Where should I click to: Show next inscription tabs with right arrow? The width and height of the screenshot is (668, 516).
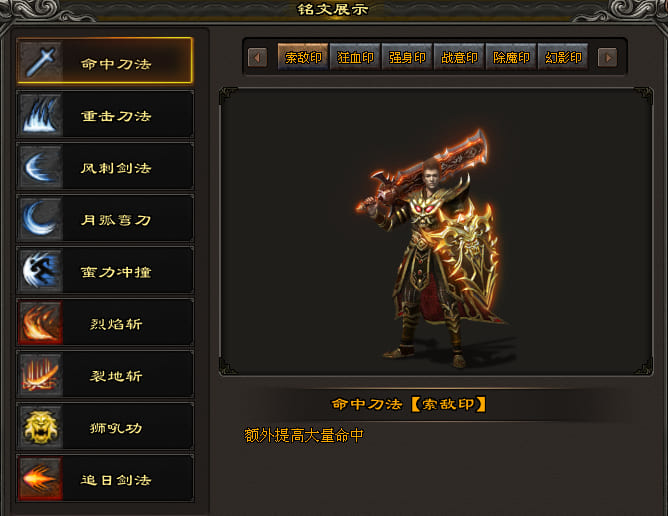pos(607,58)
